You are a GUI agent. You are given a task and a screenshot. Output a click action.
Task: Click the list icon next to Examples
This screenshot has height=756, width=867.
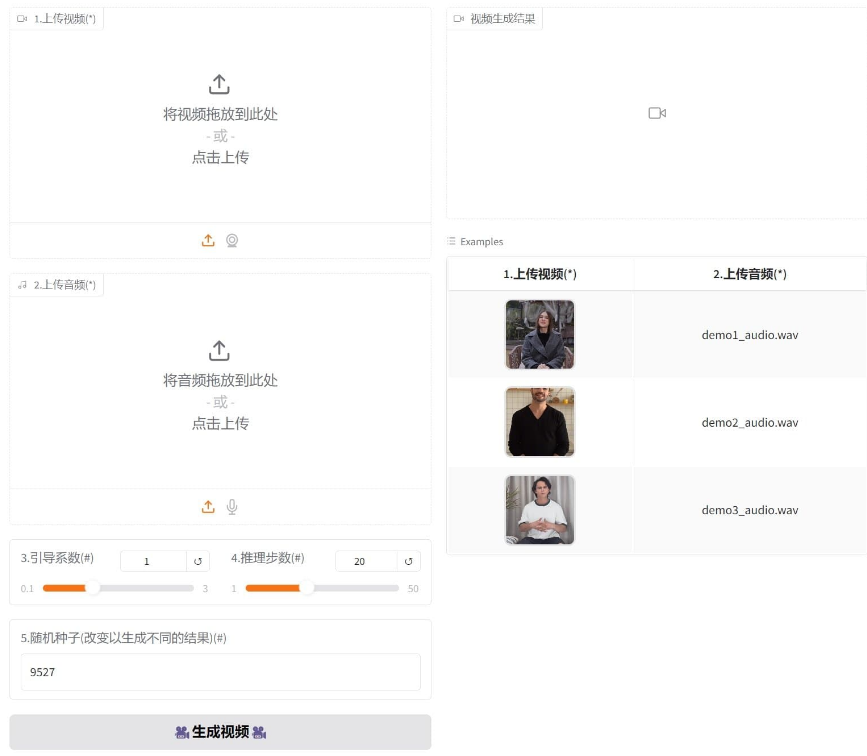coord(449,241)
